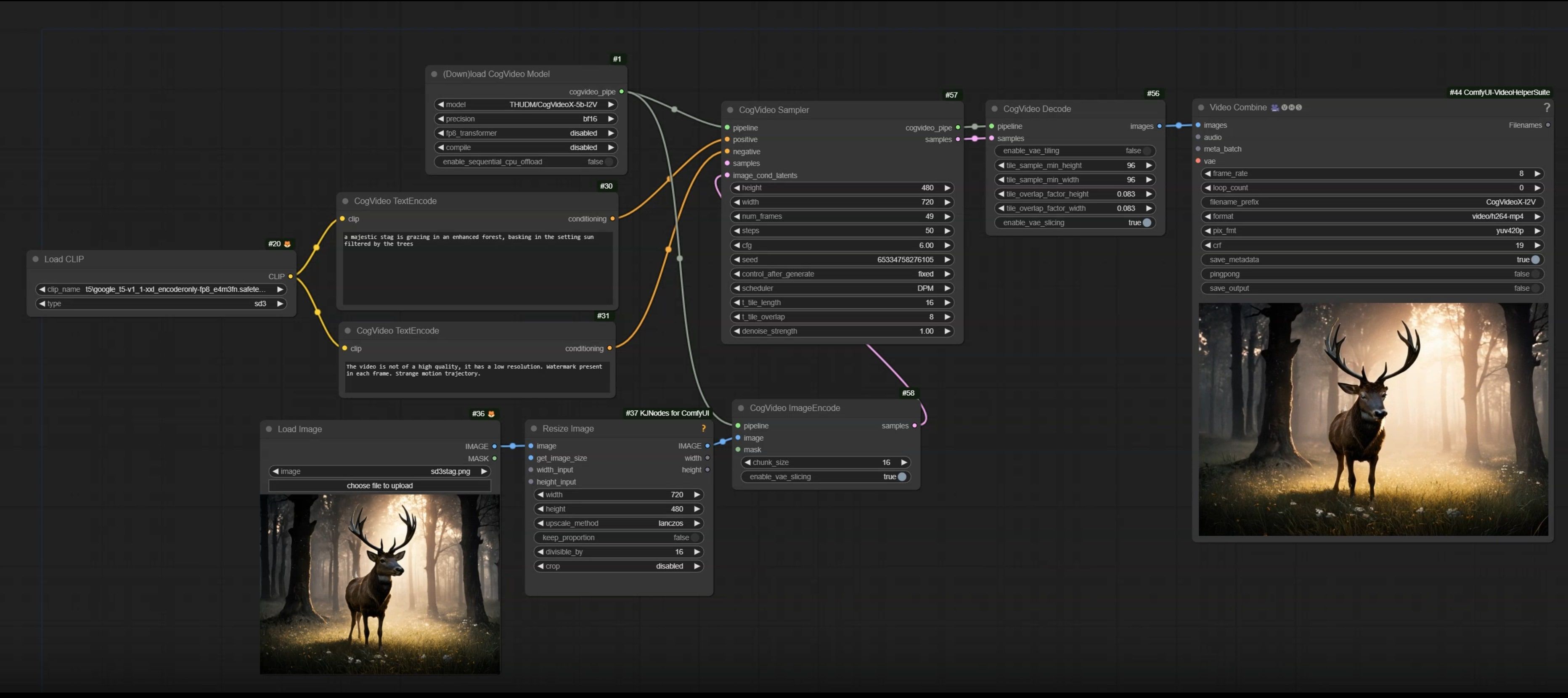Click the filename_prefix CogVideoX-I2V field

[x=1372, y=202]
